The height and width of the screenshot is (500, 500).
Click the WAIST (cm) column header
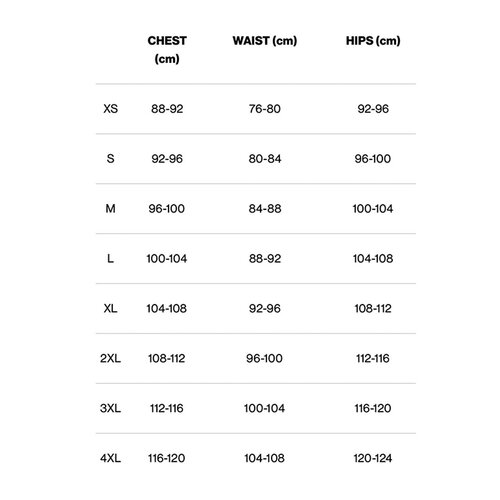pyautogui.click(x=265, y=41)
